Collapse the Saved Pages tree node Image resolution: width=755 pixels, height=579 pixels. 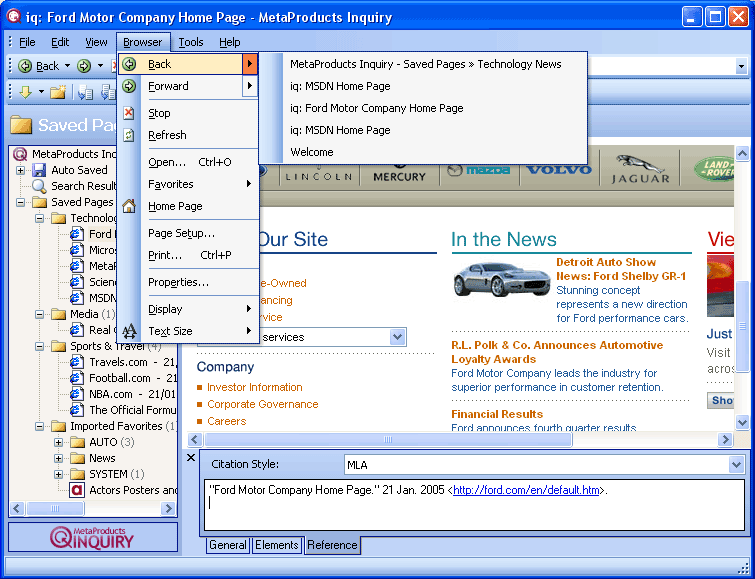(20, 202)
